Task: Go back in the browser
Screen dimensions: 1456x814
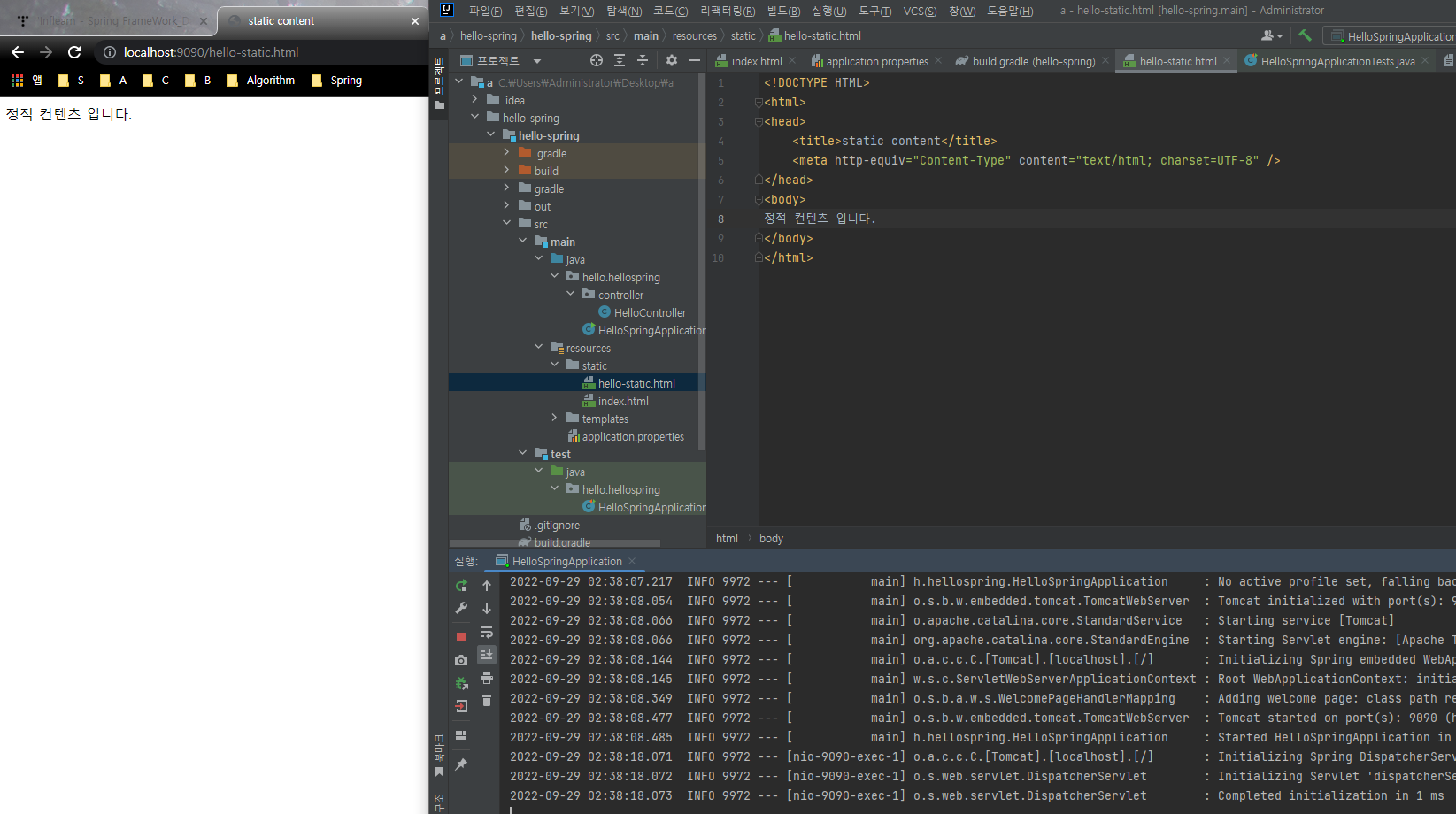Action: 18,52
